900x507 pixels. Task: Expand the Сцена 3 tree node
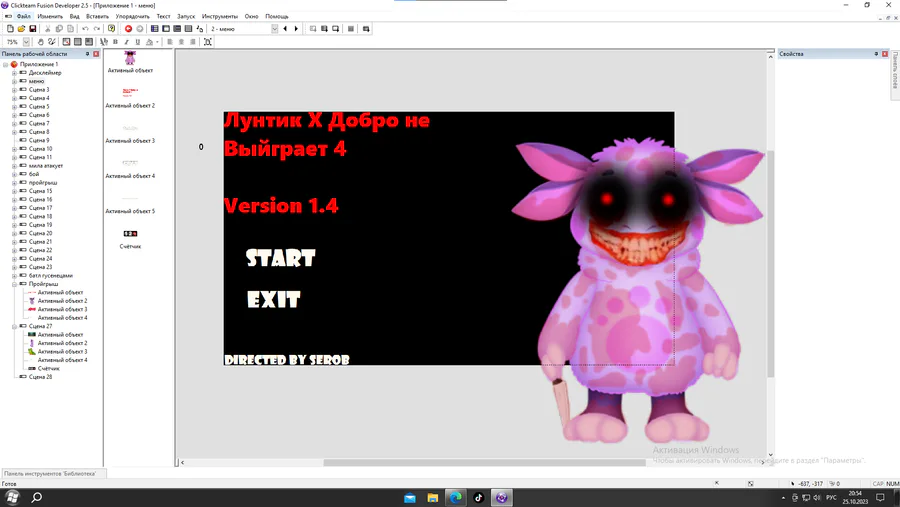[x=14, y=90]
